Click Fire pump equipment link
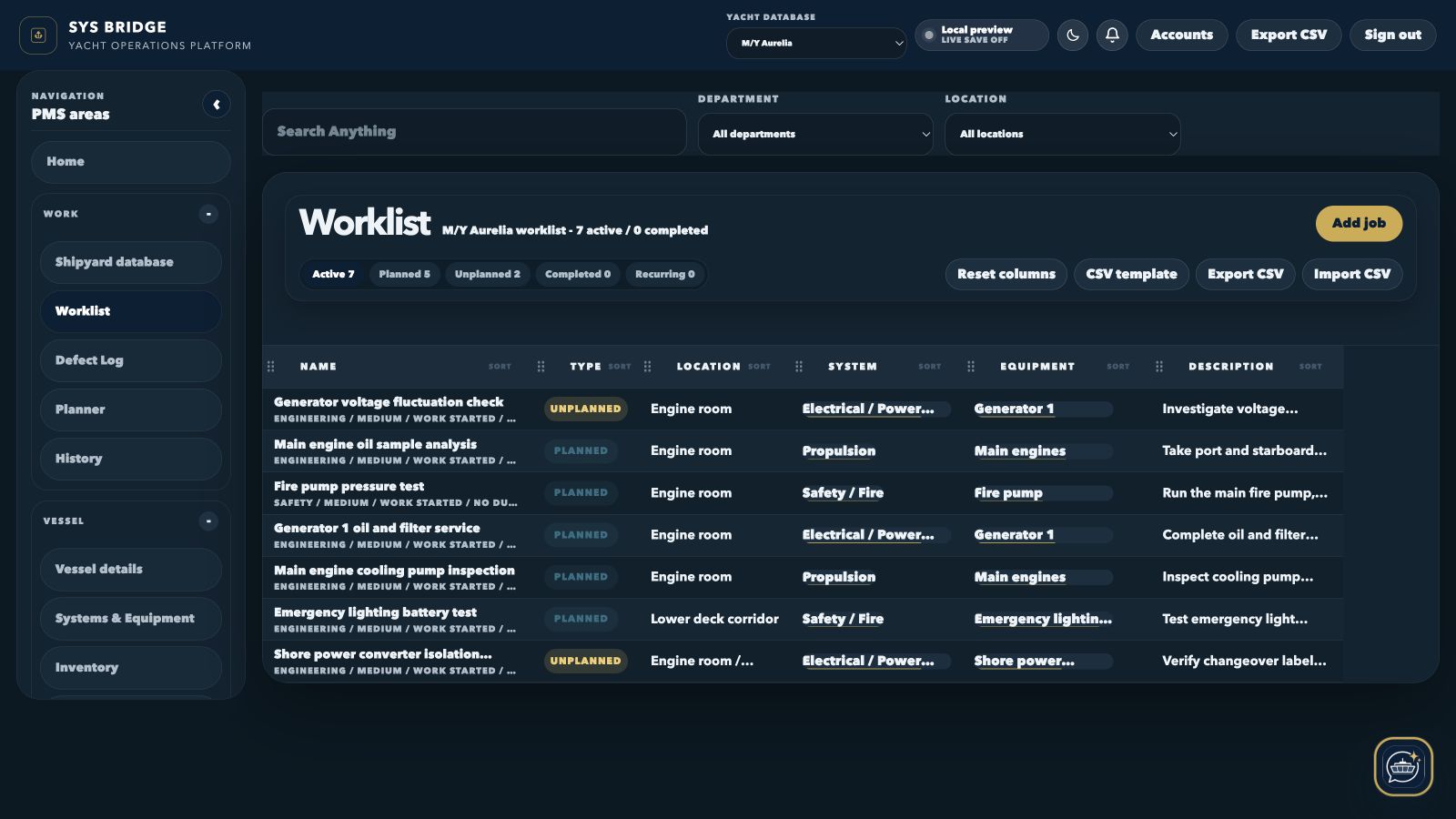Image resolution: width=1456 pixels, height=819 pixels. (x=1008, y=493)
